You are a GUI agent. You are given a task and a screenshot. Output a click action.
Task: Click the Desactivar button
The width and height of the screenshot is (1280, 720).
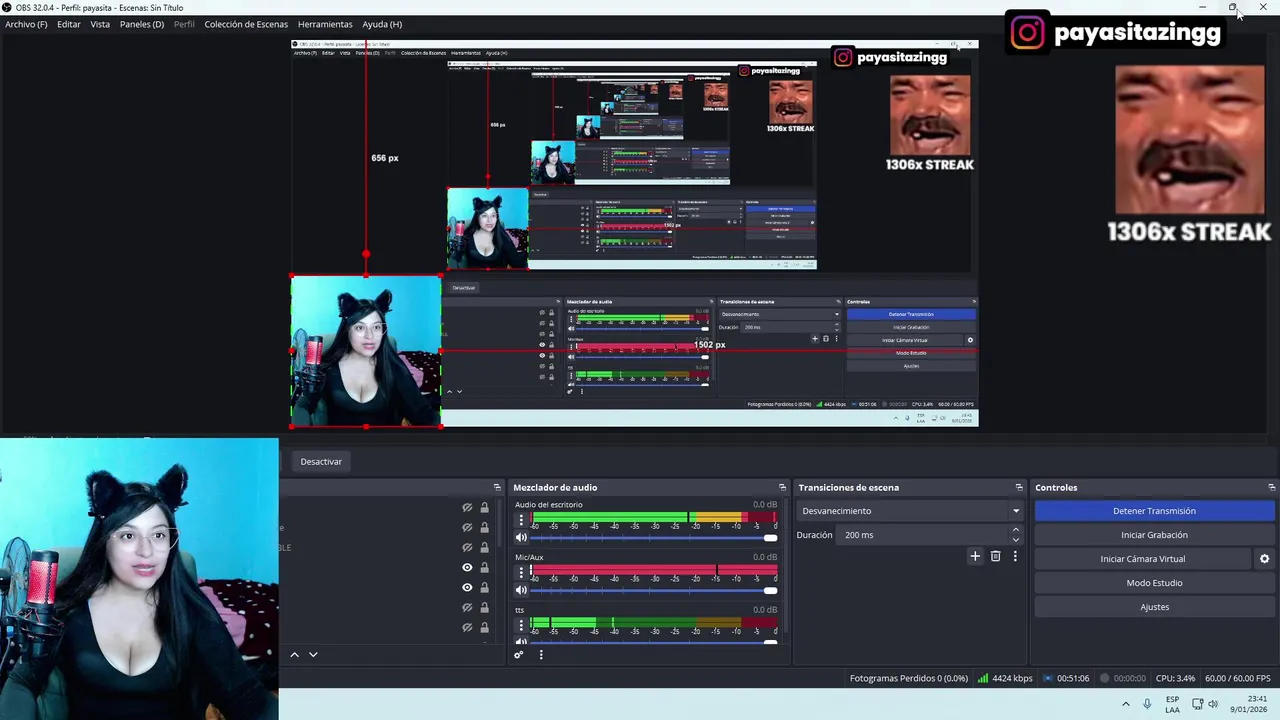(x=321, y=462)
